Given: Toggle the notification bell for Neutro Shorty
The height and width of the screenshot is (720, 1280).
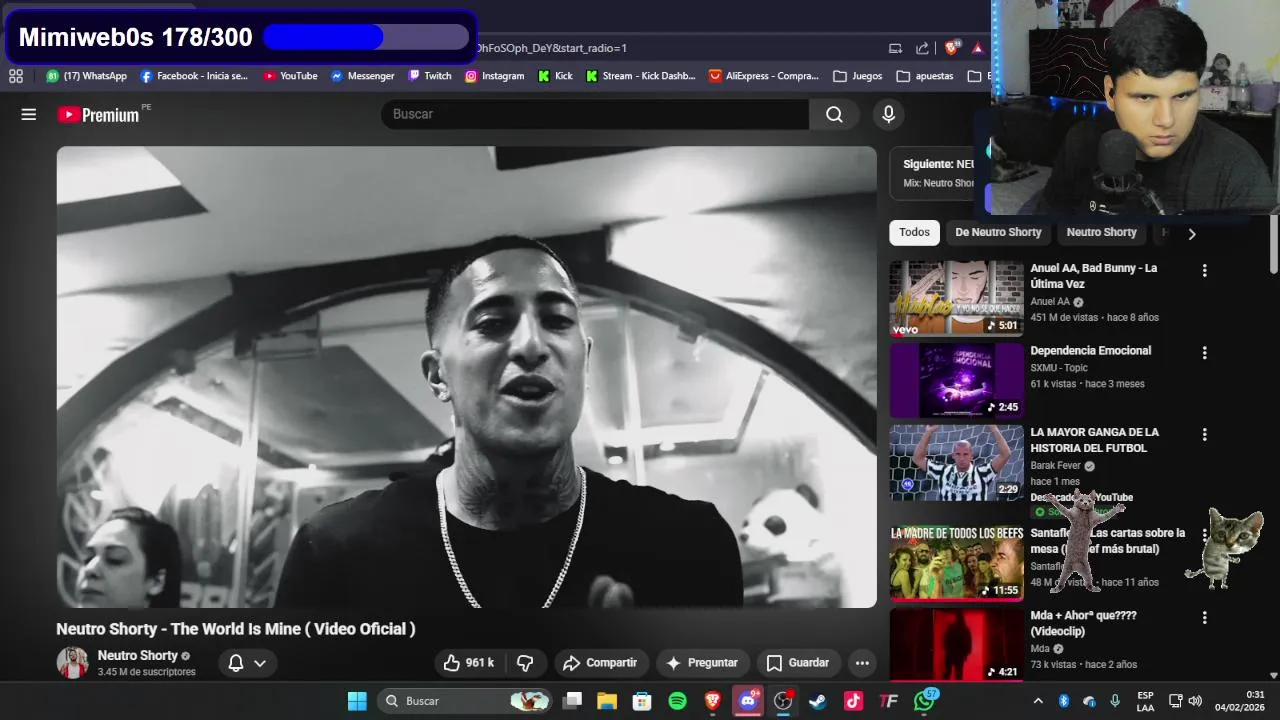Looking at the screenshot, I should (x=236, y=663).
